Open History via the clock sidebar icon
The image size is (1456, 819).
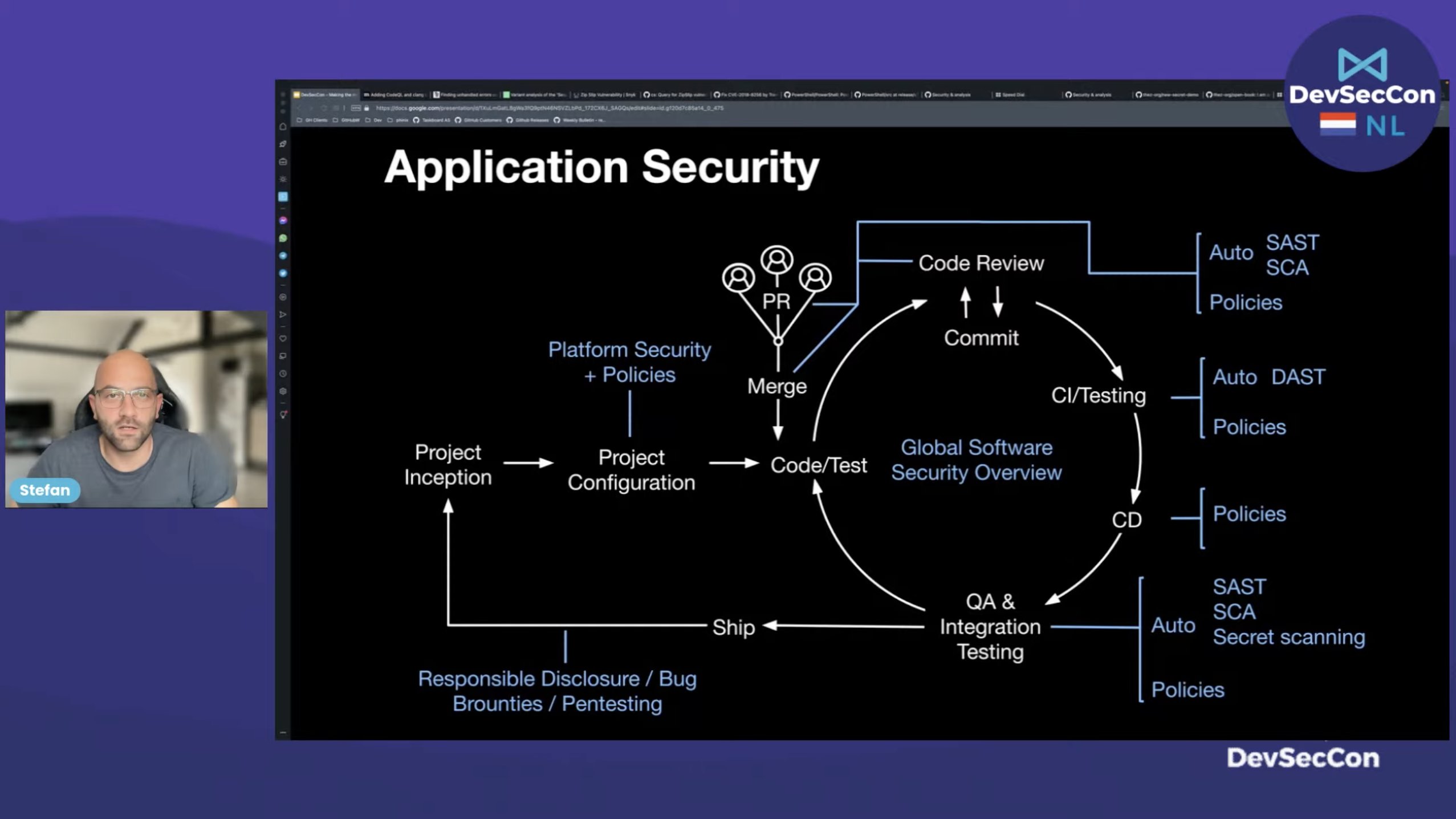pyautogui.click(x=283, y=374)
